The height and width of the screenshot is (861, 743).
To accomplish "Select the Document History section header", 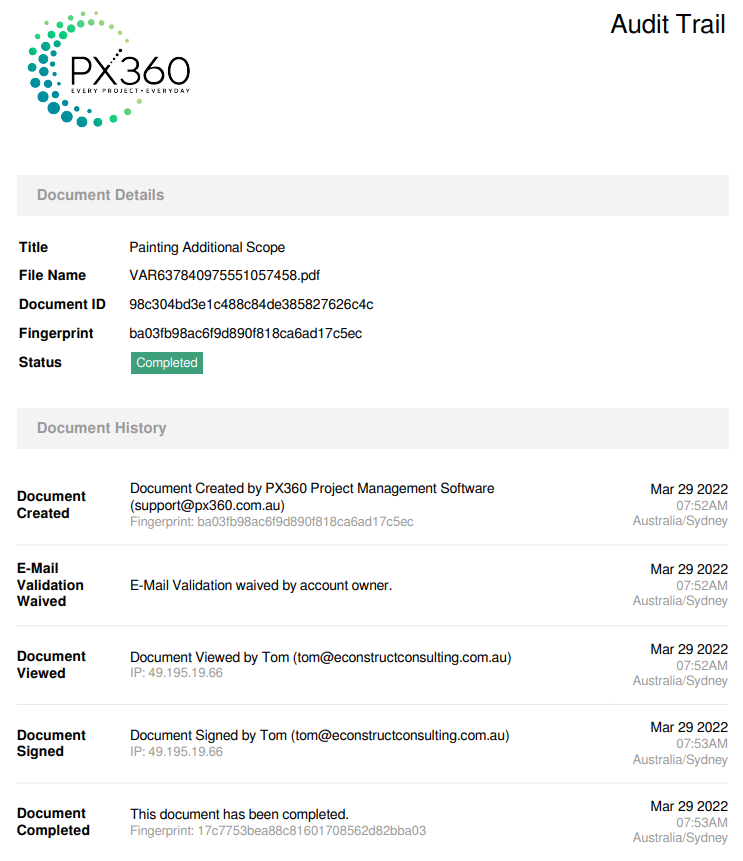I will click(101, 428).
